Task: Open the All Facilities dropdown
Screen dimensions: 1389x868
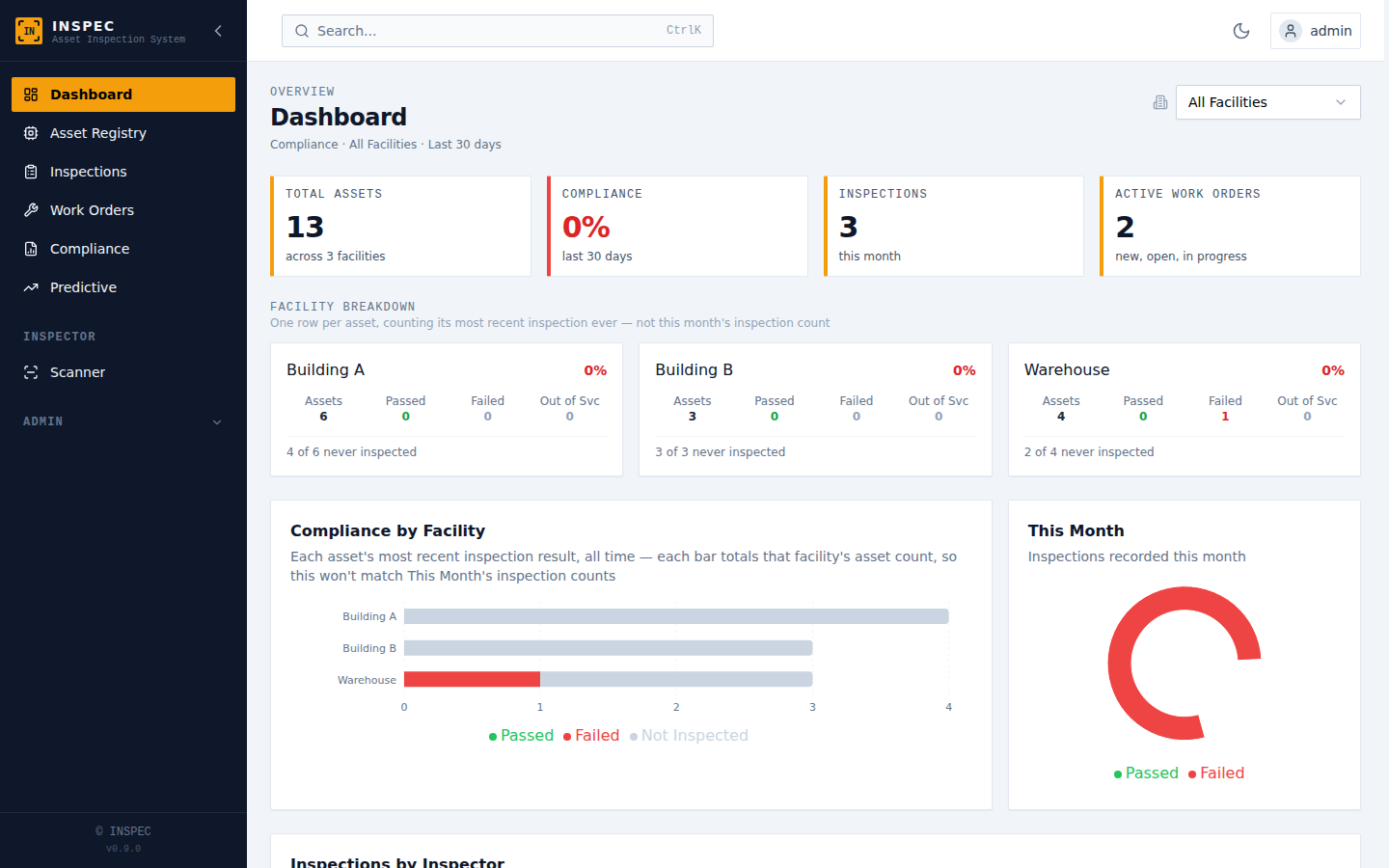Action: (1267, 102)
